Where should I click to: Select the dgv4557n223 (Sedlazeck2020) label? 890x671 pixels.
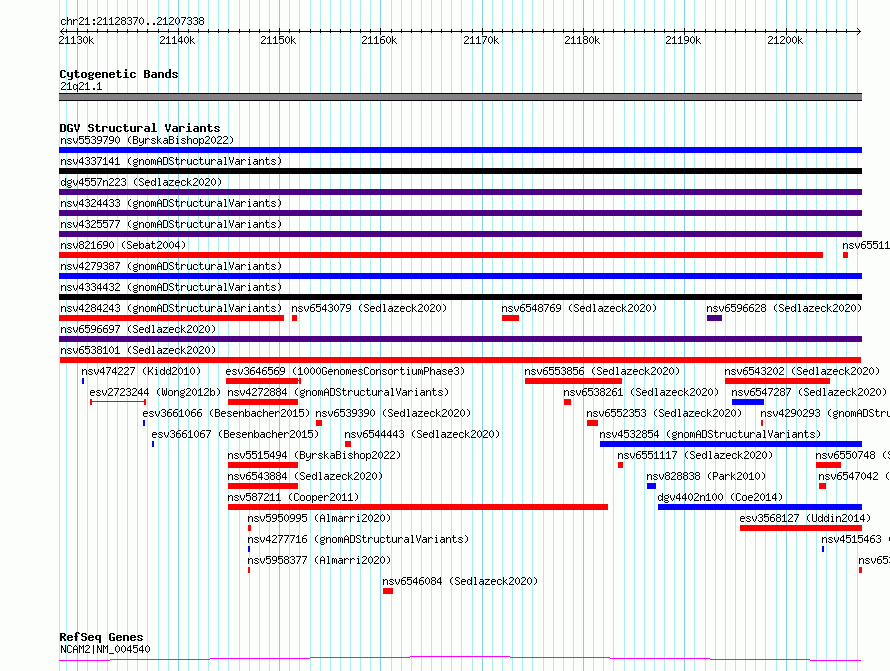pyautogui.click(x=141, y=182)
